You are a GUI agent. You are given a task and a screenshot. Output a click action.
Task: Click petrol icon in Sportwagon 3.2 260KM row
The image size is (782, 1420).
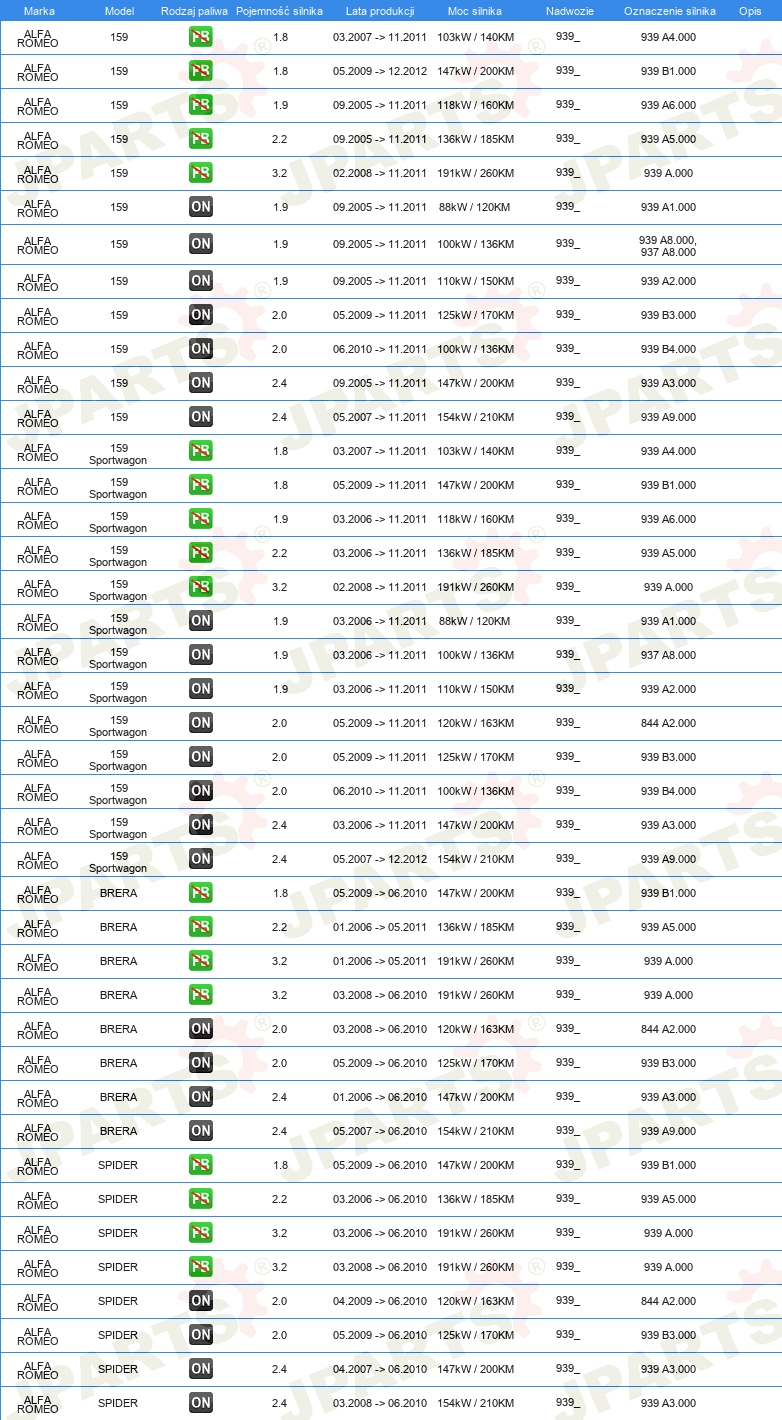click(201, 587)
